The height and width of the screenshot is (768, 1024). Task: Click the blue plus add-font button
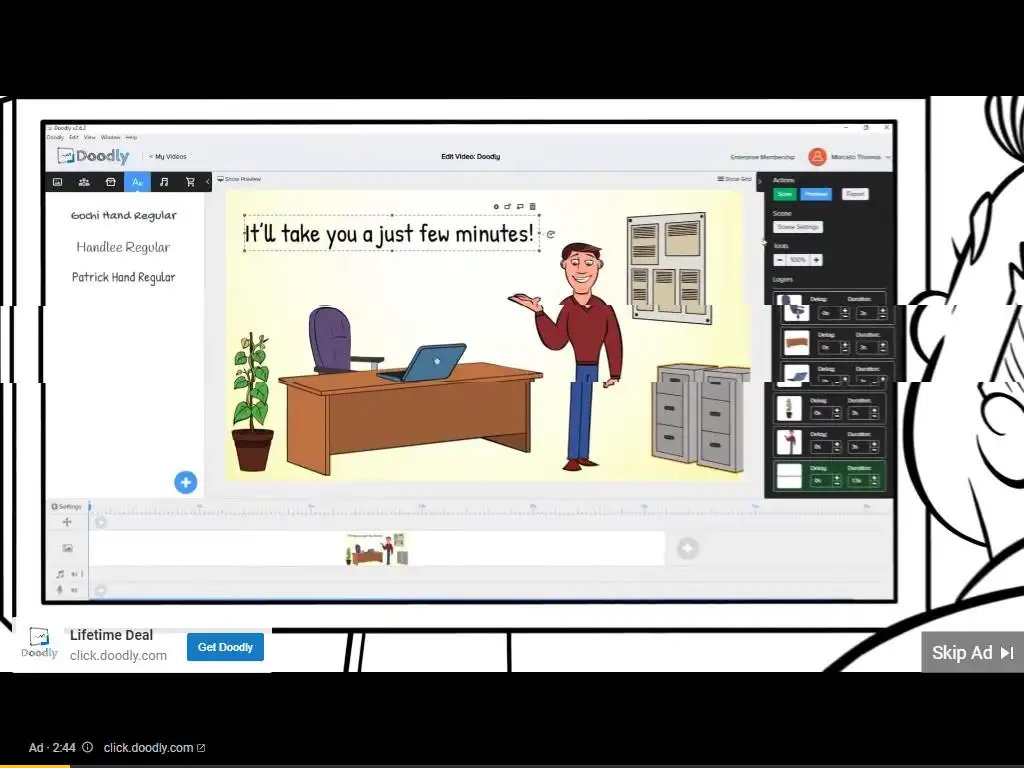coord(185,482)
